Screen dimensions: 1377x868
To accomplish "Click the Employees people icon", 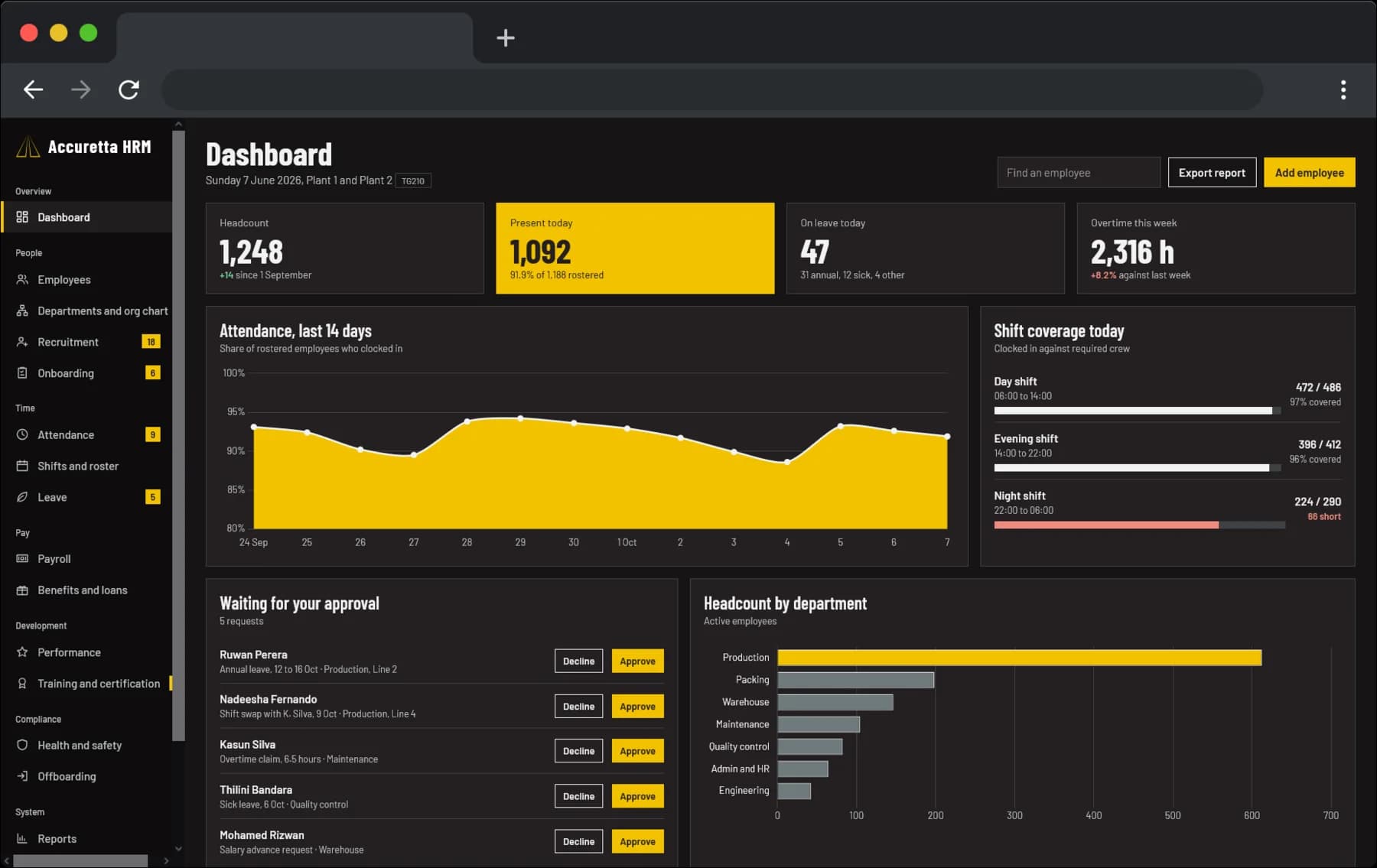I will coord(22,280).
